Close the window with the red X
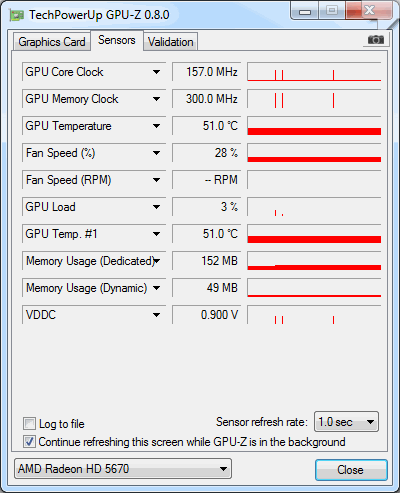This screenshot has width=400, height=493. click(x=369, y=11)
